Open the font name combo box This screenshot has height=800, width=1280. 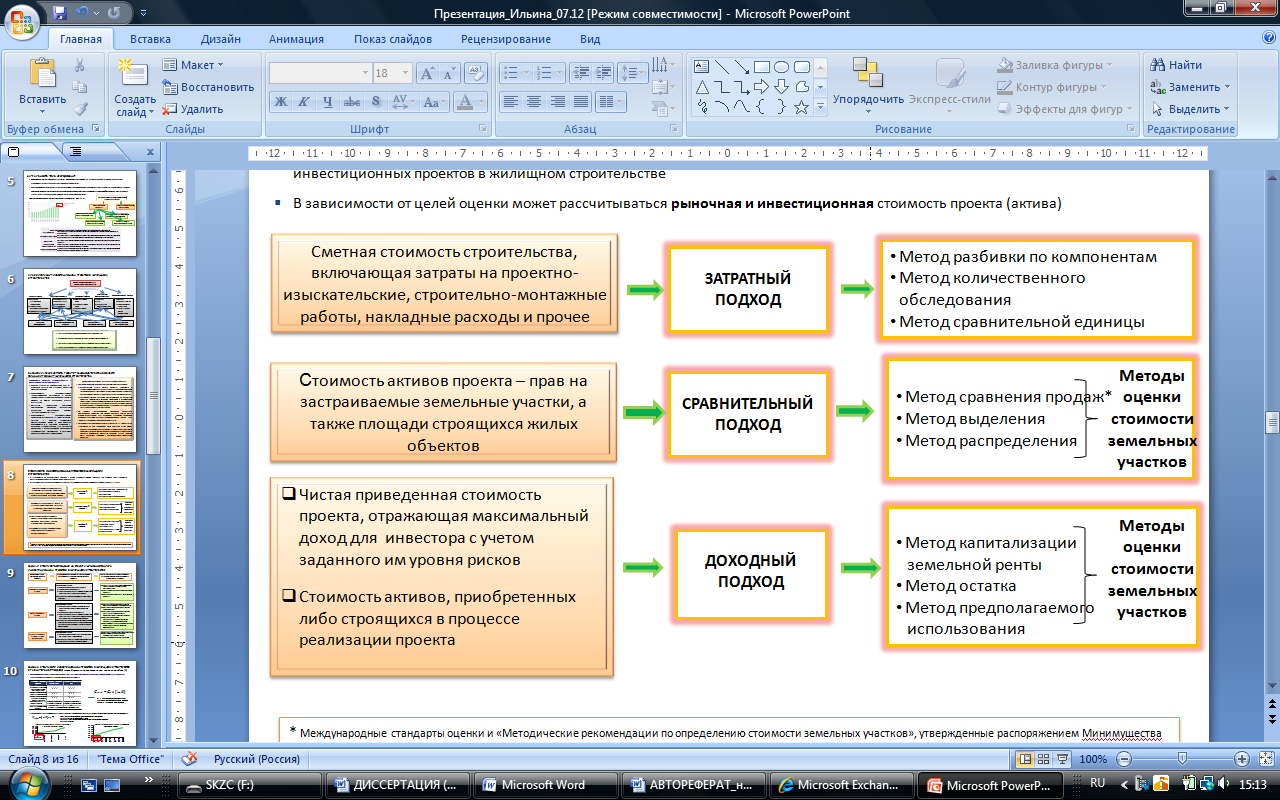tap(319, 73)
